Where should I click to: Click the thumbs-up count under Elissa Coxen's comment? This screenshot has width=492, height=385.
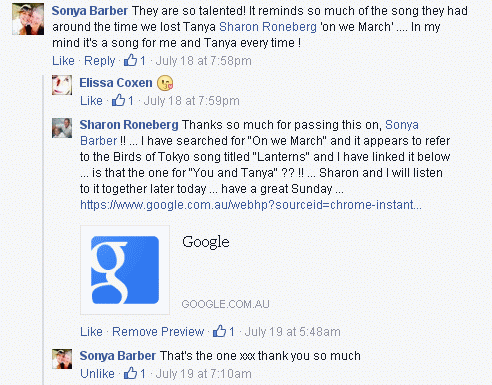pyautogui.click(x=131, y=100)
